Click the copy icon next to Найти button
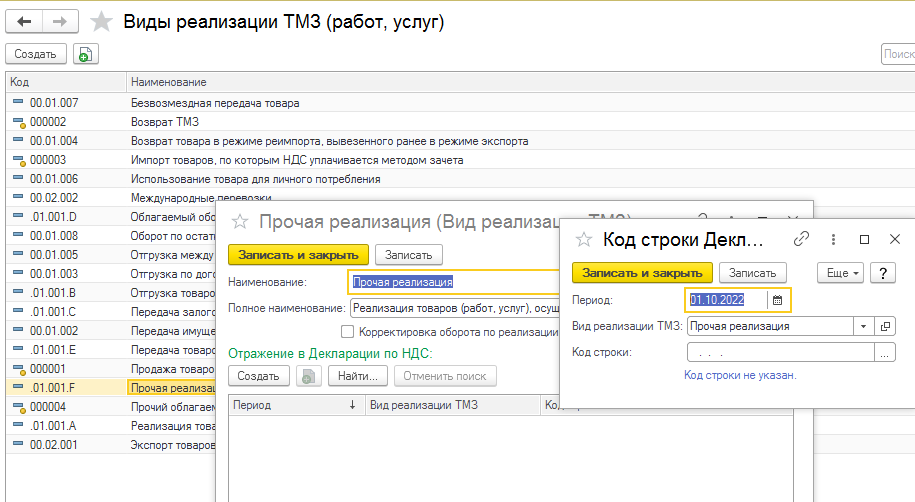The width and height of the screenshot is (915, 502). tap(309, 376)
